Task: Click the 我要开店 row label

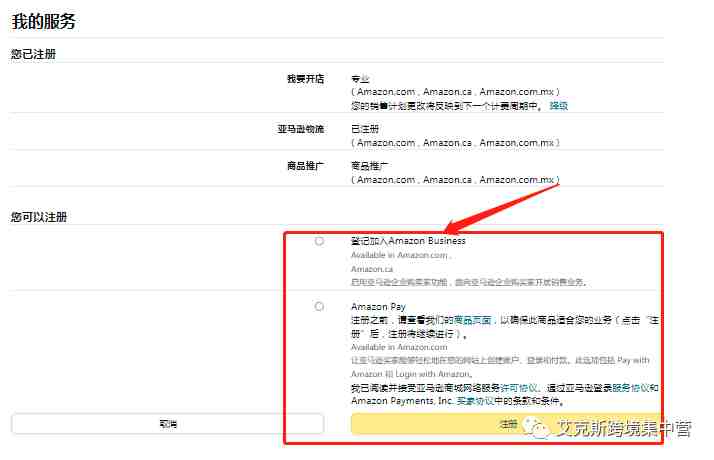Action: [x=306, y=79]
